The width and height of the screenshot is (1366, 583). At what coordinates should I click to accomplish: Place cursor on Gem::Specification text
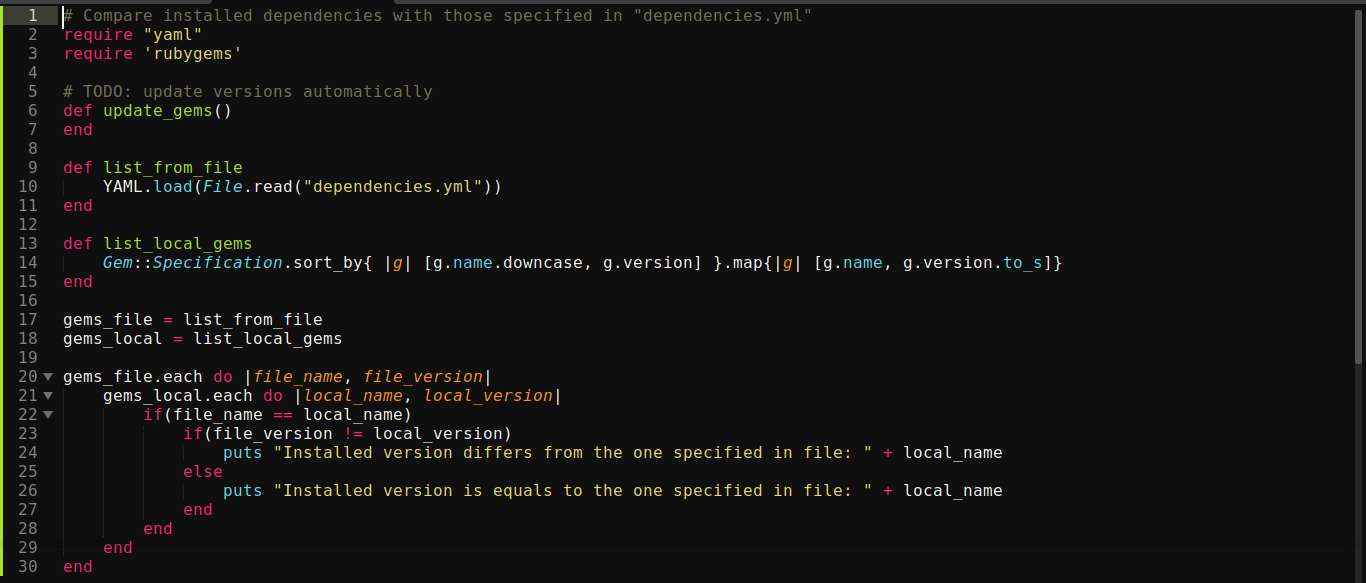[192, 263]
